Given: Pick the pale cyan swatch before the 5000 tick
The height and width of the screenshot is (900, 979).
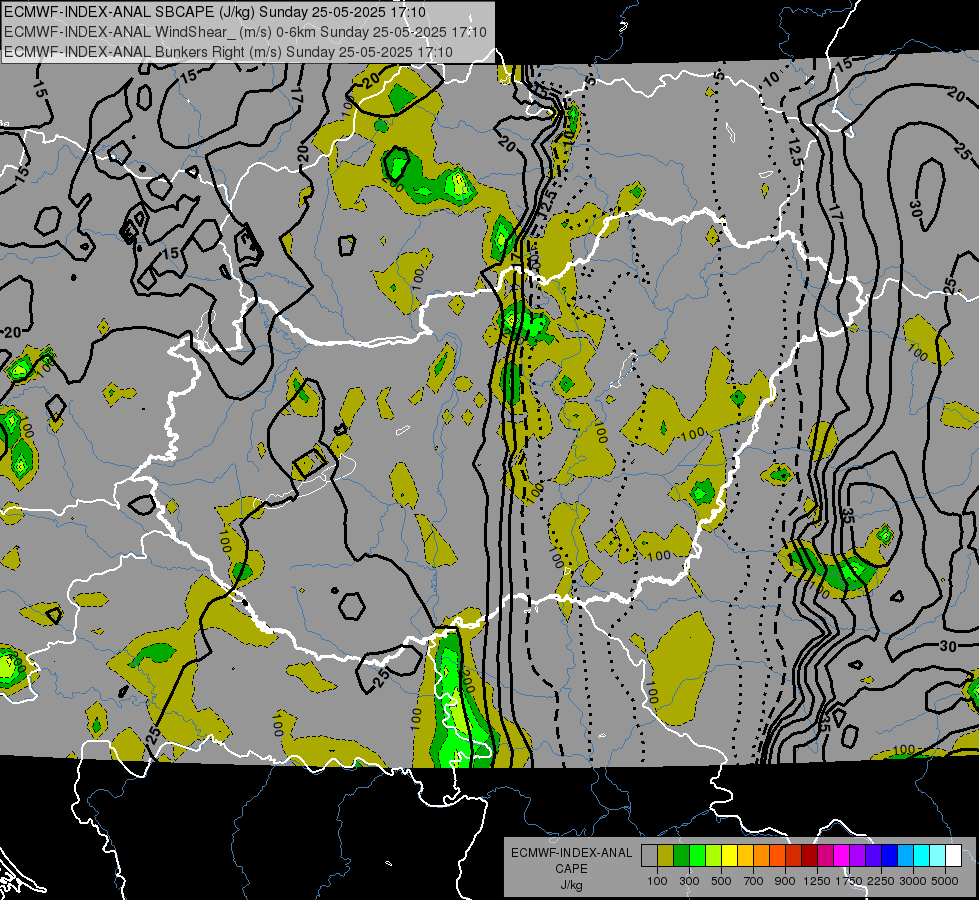Looking at the screenshot, I should point(938,855).
